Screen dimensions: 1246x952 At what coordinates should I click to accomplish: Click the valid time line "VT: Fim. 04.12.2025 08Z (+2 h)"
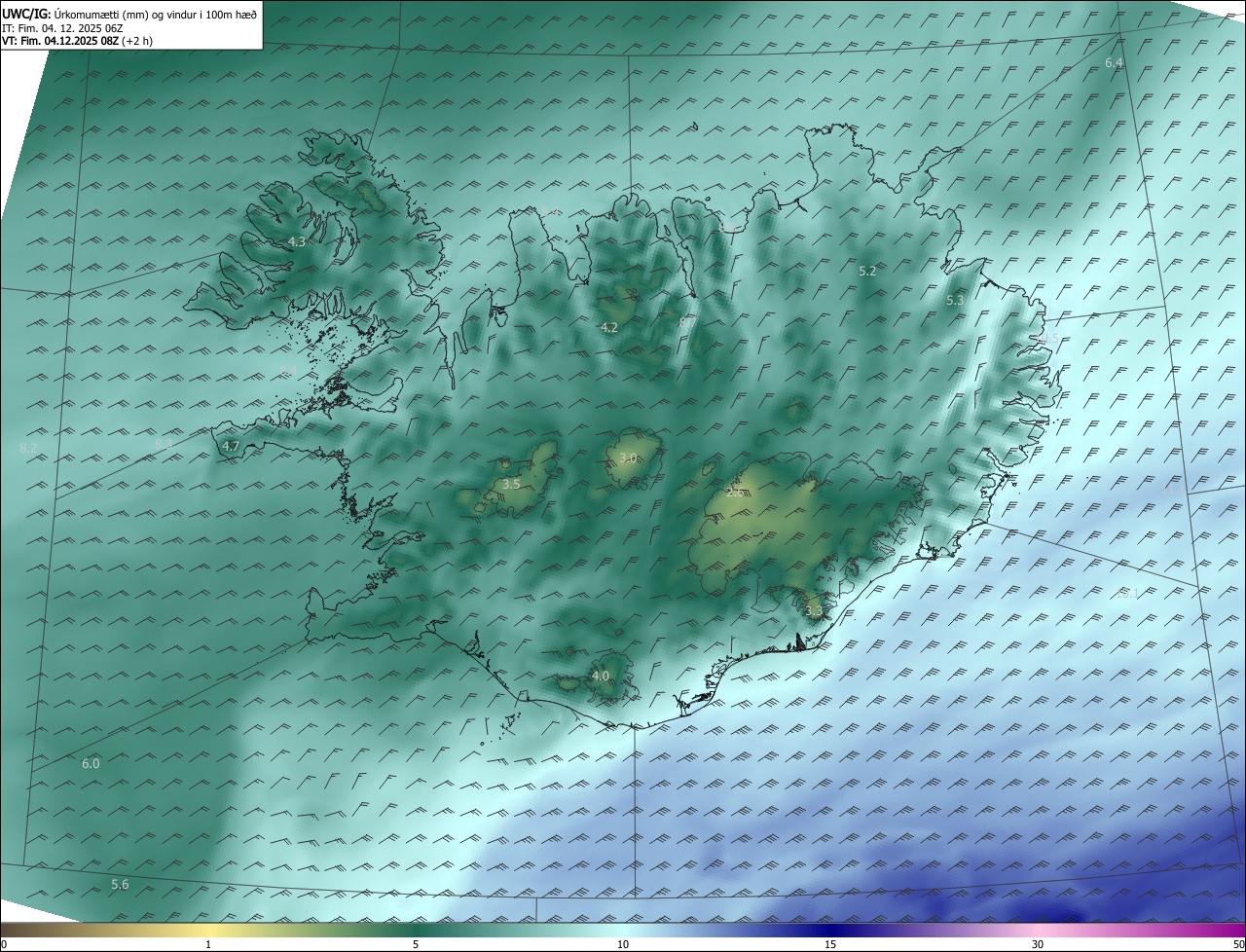[78, 41]
